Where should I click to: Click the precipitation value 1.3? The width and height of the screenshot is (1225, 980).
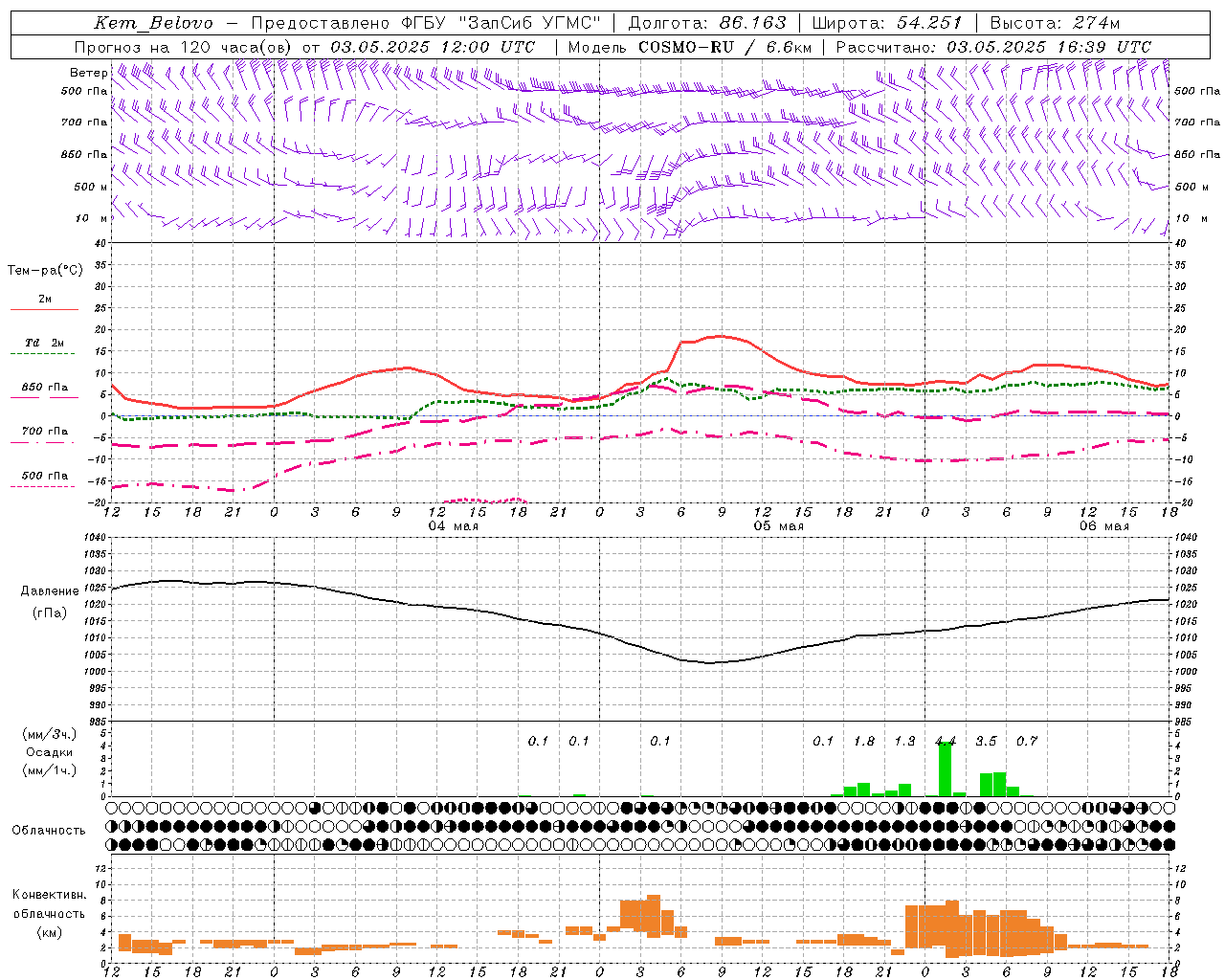point(904,742)
